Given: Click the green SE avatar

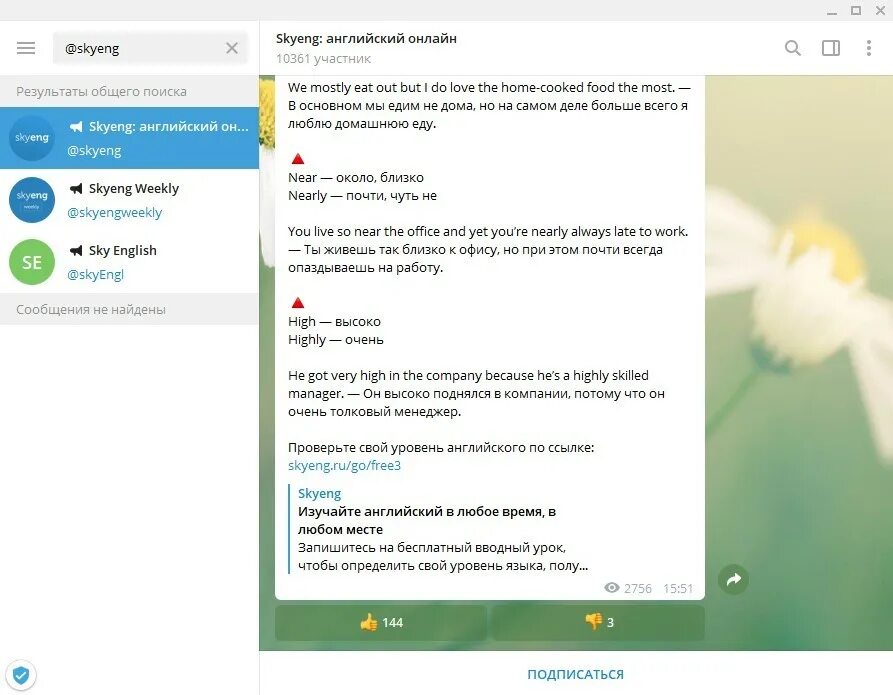Looking at the screenshot, I should tap(32, 262).
